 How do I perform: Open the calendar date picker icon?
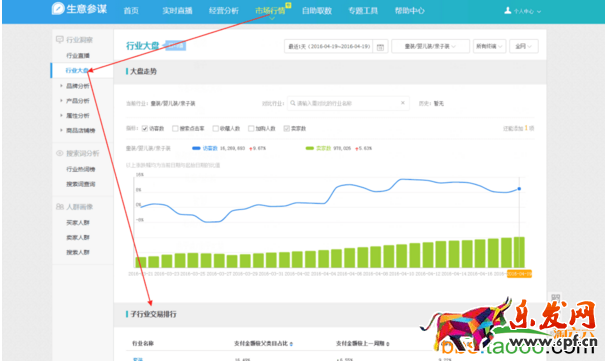coord(380,47)
